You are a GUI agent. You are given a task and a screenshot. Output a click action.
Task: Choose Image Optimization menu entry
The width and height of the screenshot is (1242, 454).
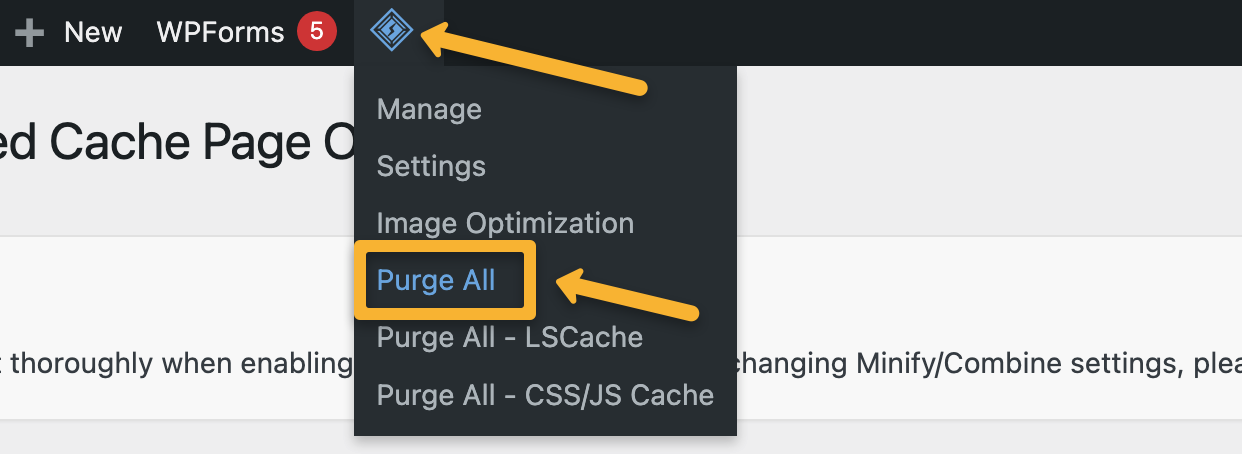pos(505,223)
